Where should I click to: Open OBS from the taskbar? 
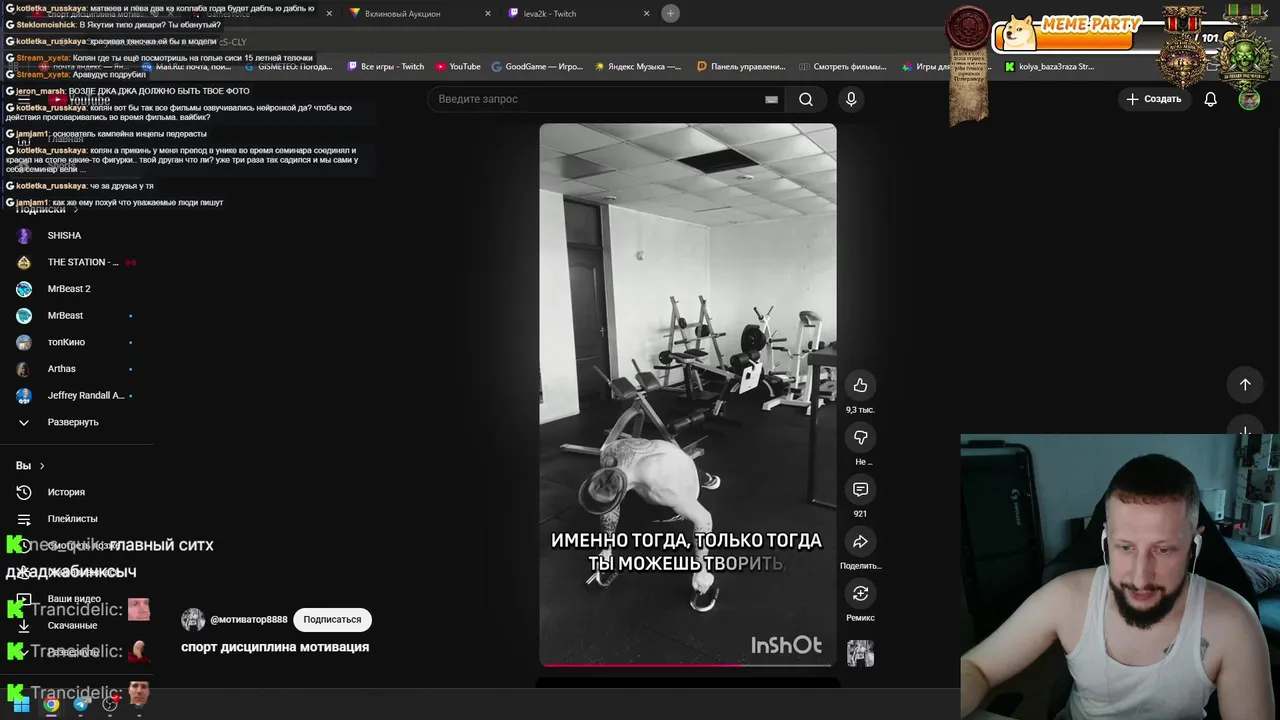110,704
